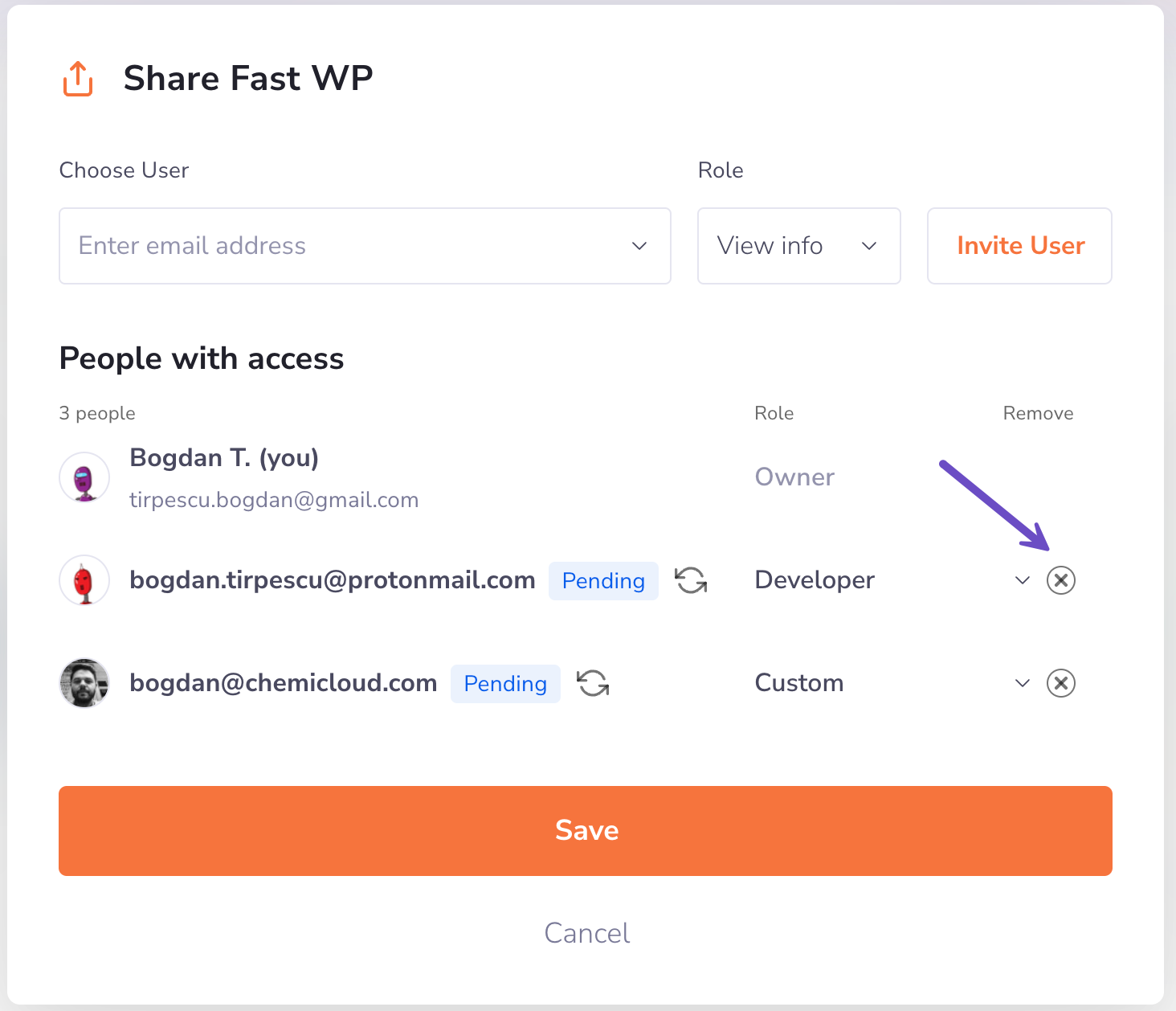1176x1011 pixels.
Task: Expand the Custom role dropdown arrow
Action: [1022, 683]
